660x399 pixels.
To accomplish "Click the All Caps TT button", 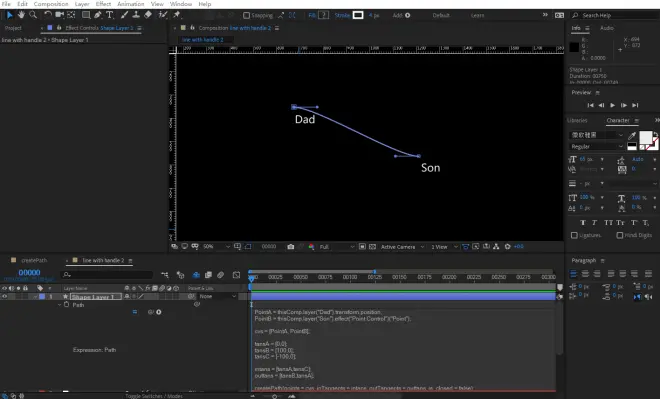I will coord(608,223).
